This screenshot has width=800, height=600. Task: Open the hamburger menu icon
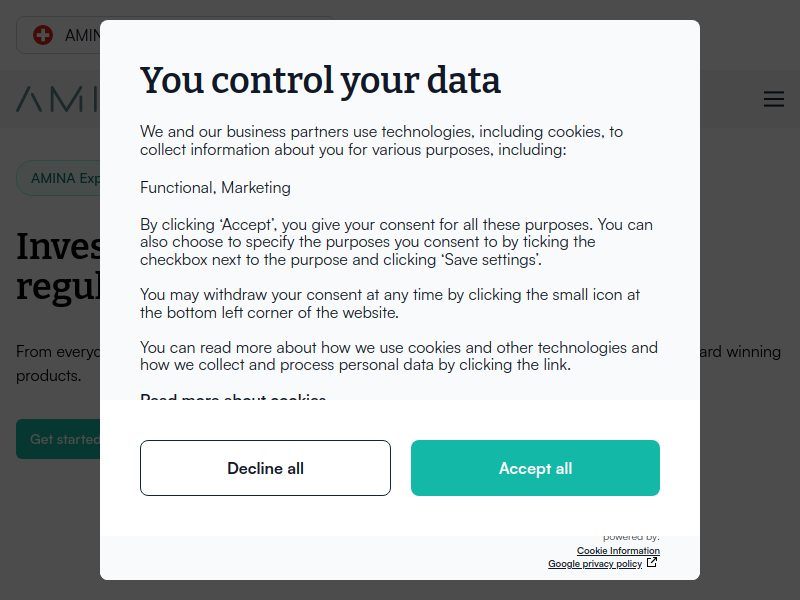[773, 99]
